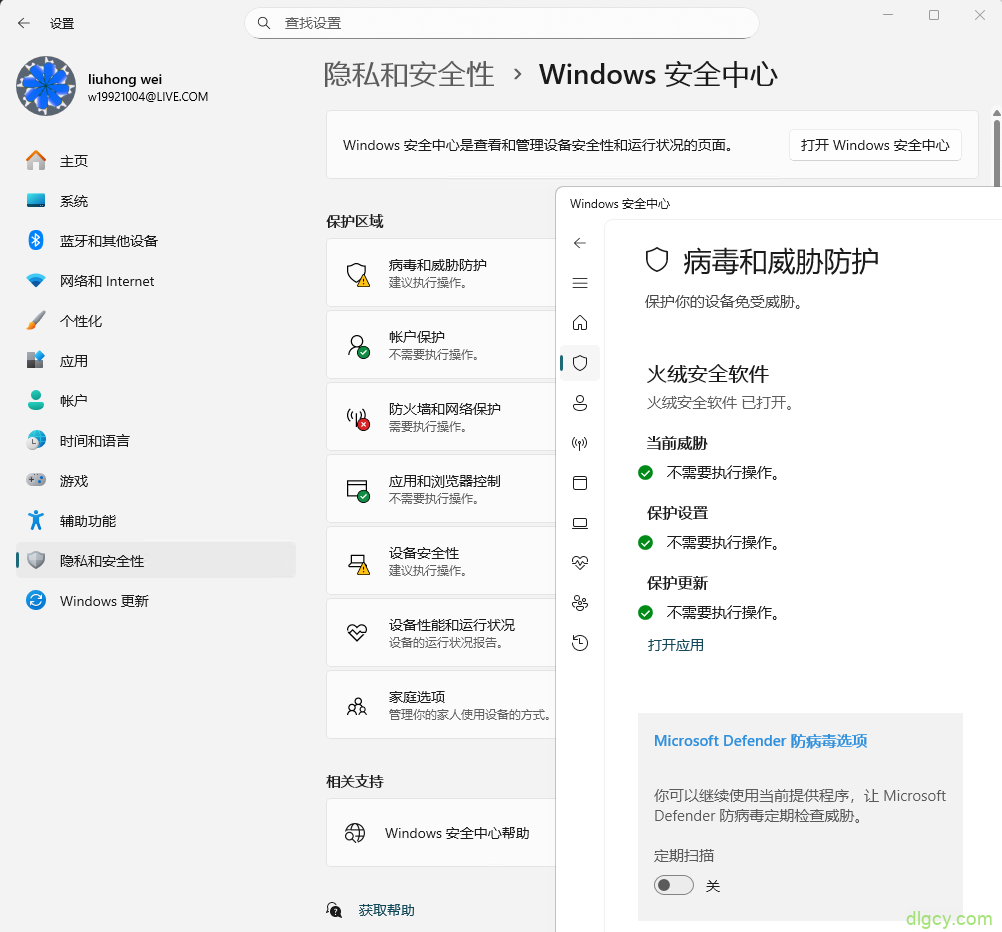The height and width of the screenshot is (932, 1002).
Task: Open 防火墙和网络保护 protection area item
Action: (x=444, y=416)
